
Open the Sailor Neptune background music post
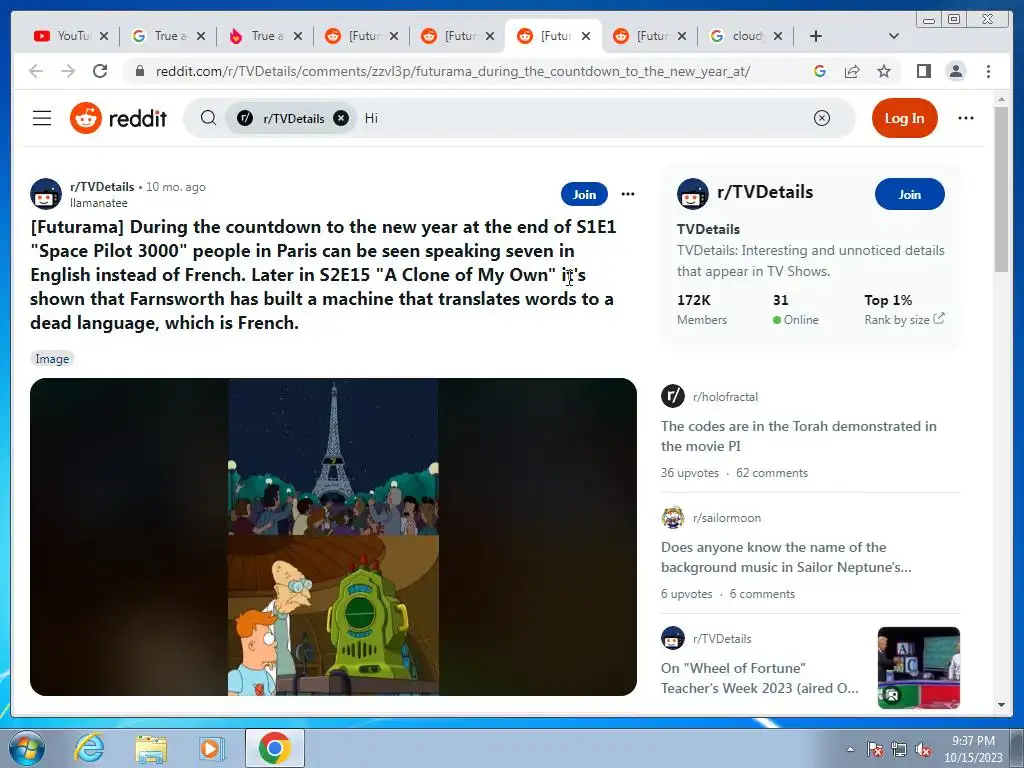[x=786, y=557]
